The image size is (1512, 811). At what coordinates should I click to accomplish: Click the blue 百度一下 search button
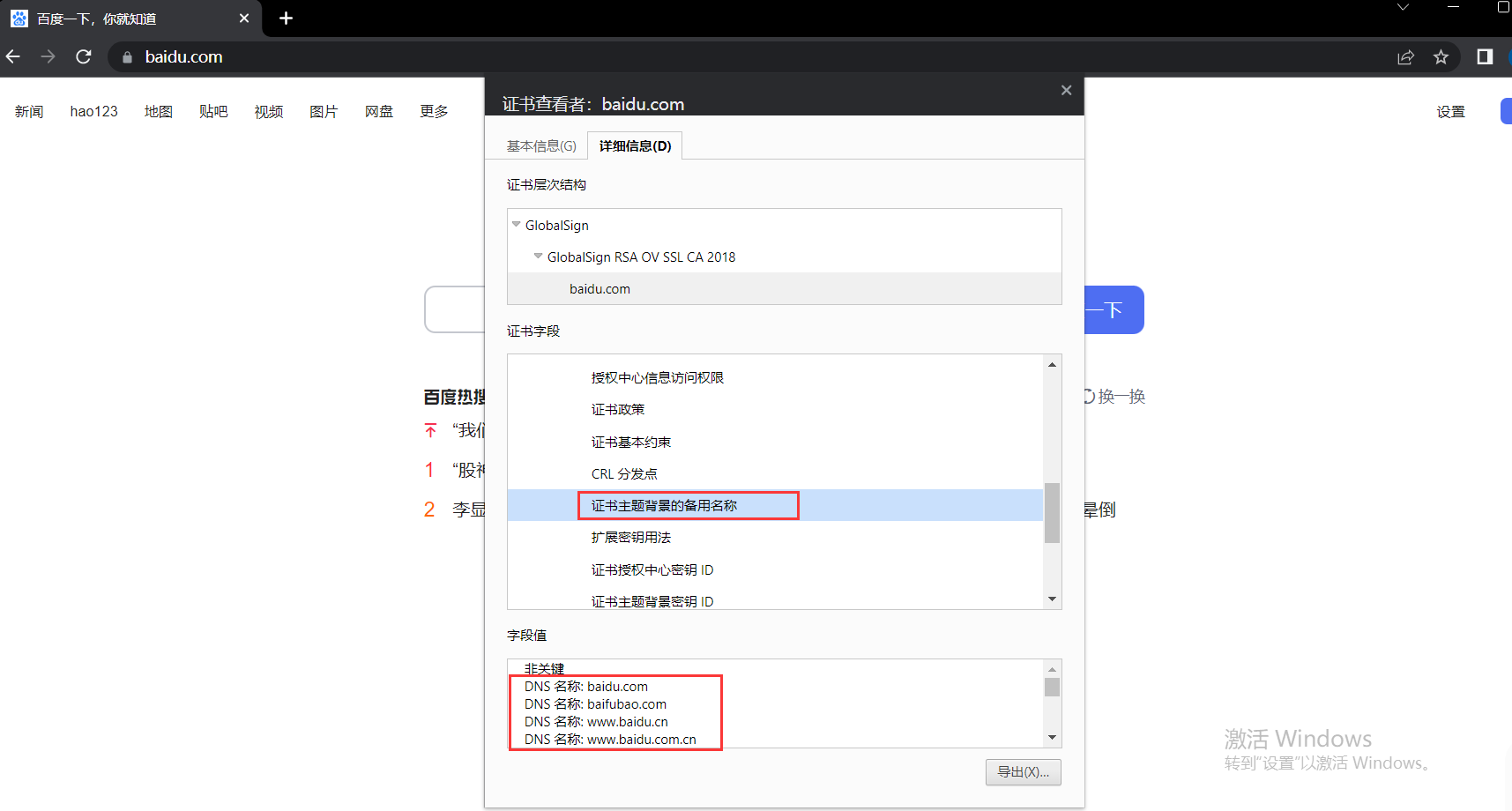pos(1114,309)
